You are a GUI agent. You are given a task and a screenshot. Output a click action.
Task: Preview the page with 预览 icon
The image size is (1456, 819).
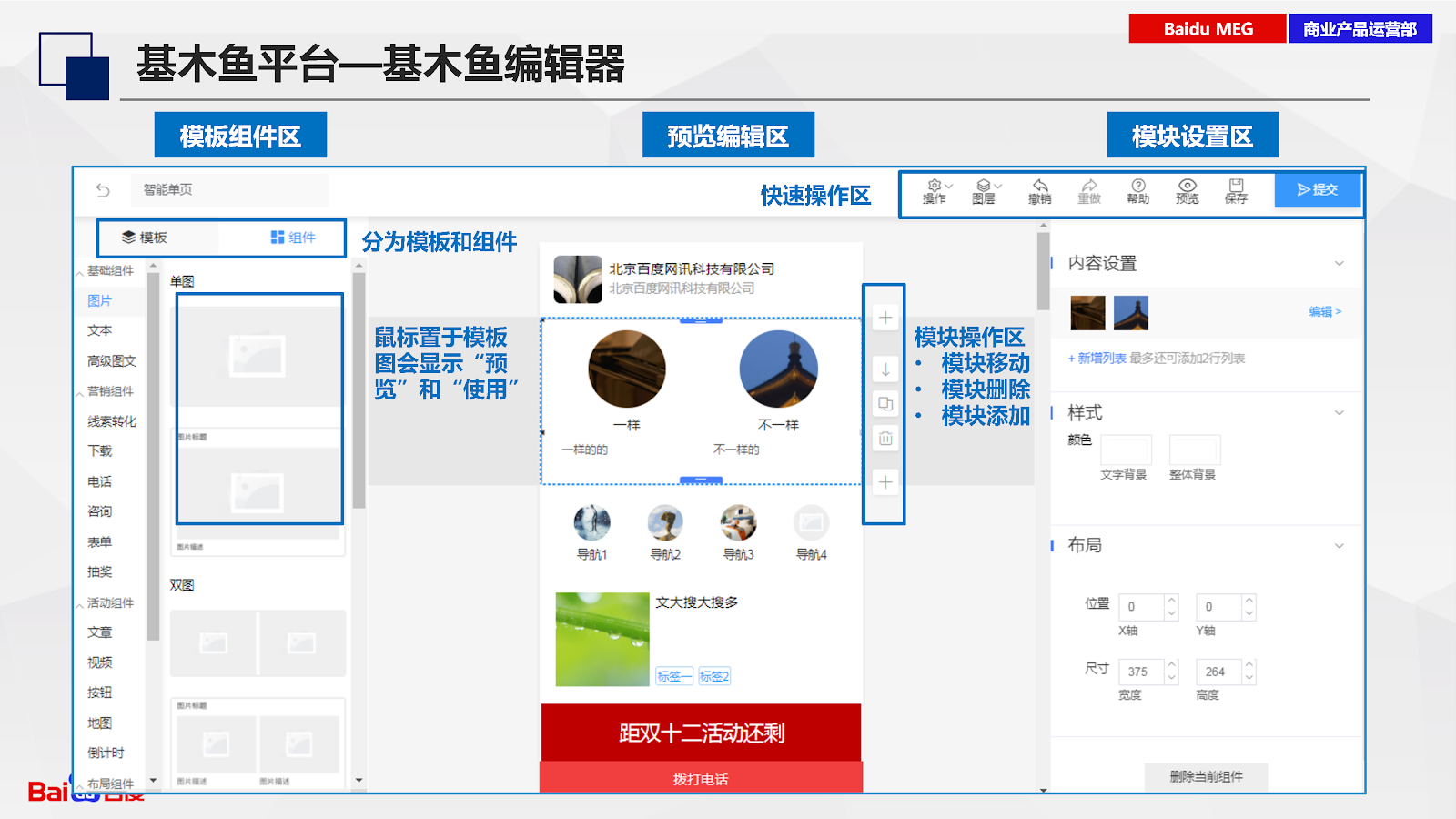point(1188,191)
